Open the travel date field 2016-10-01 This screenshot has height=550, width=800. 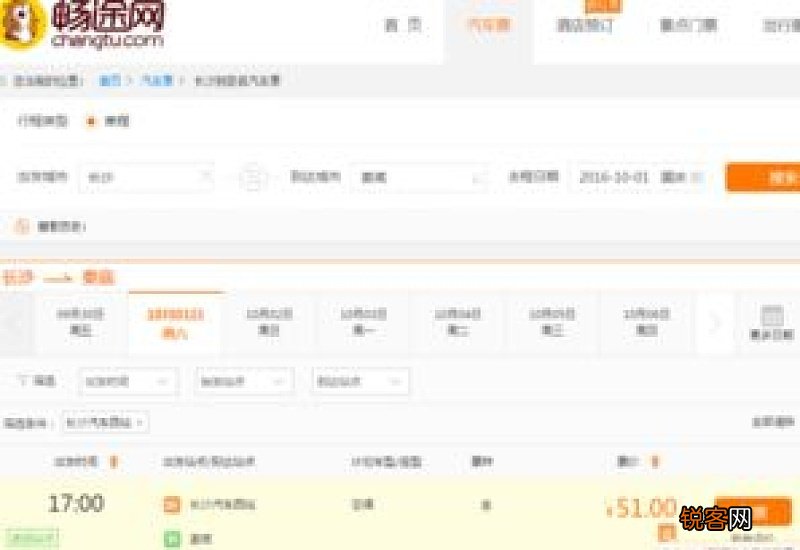pos(638,178)
